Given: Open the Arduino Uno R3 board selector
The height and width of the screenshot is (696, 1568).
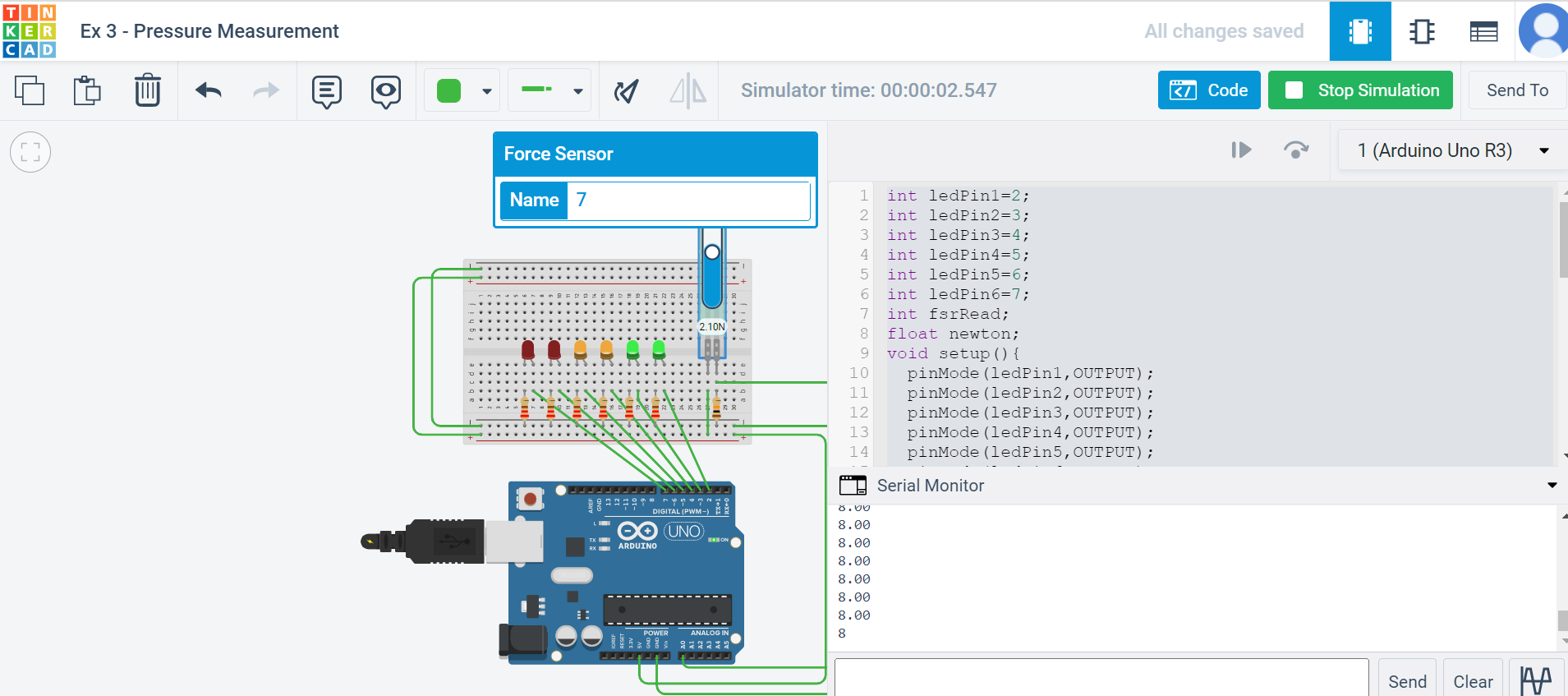Looking at the screenshot, I should point(1452,150).
